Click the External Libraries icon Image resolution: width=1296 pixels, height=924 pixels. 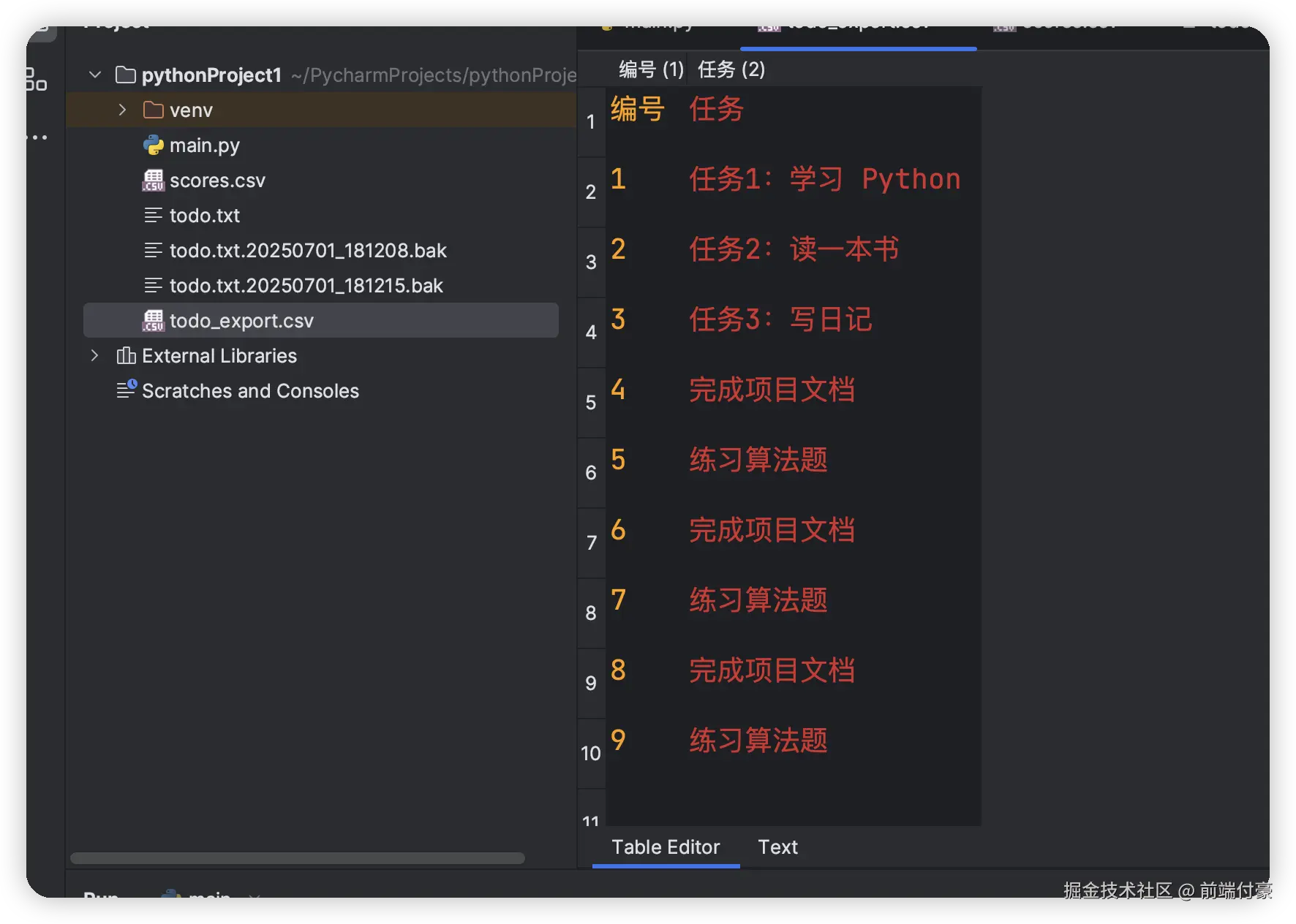126,356
